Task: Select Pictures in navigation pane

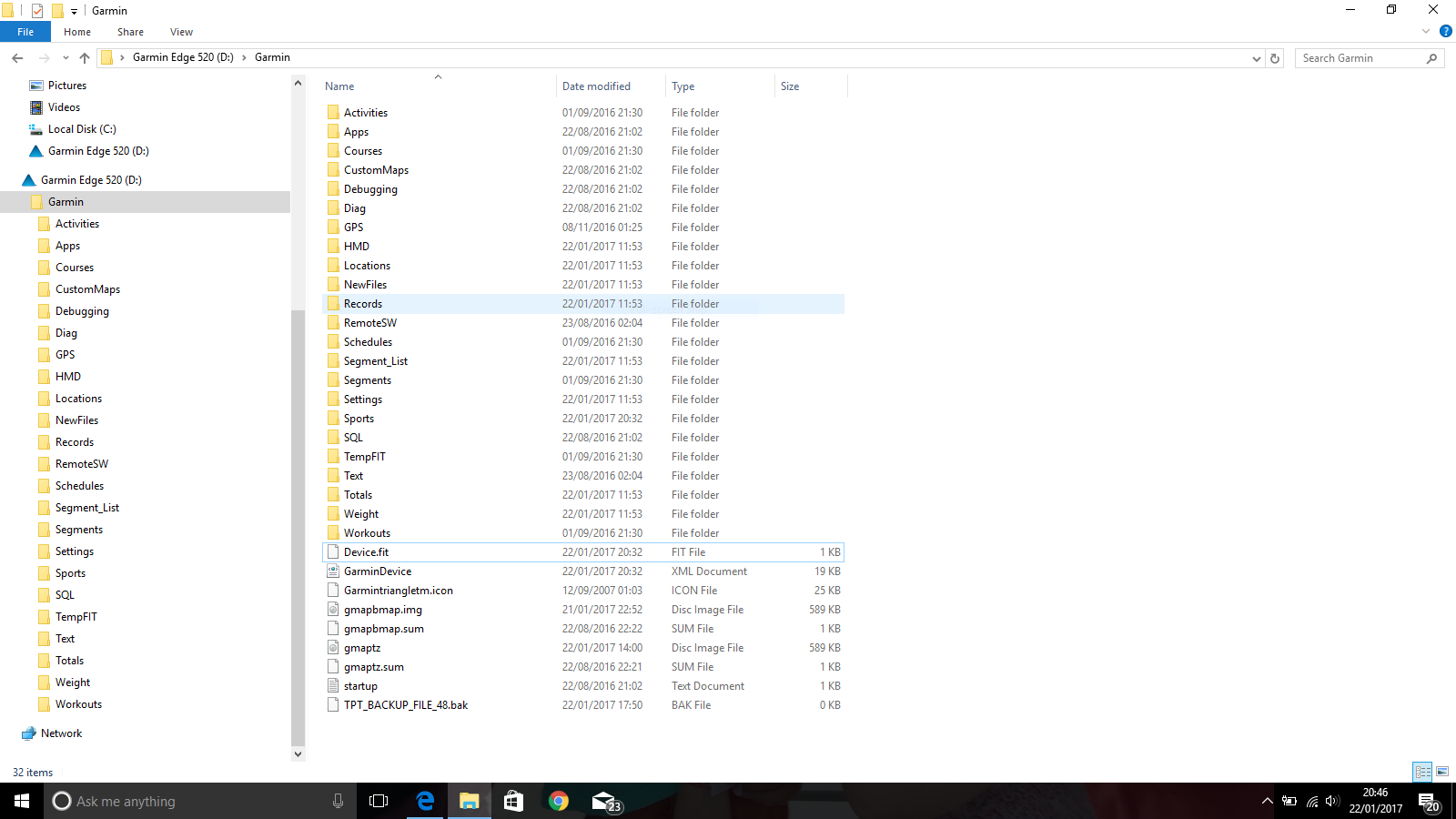Action: [x=67, y=86]
